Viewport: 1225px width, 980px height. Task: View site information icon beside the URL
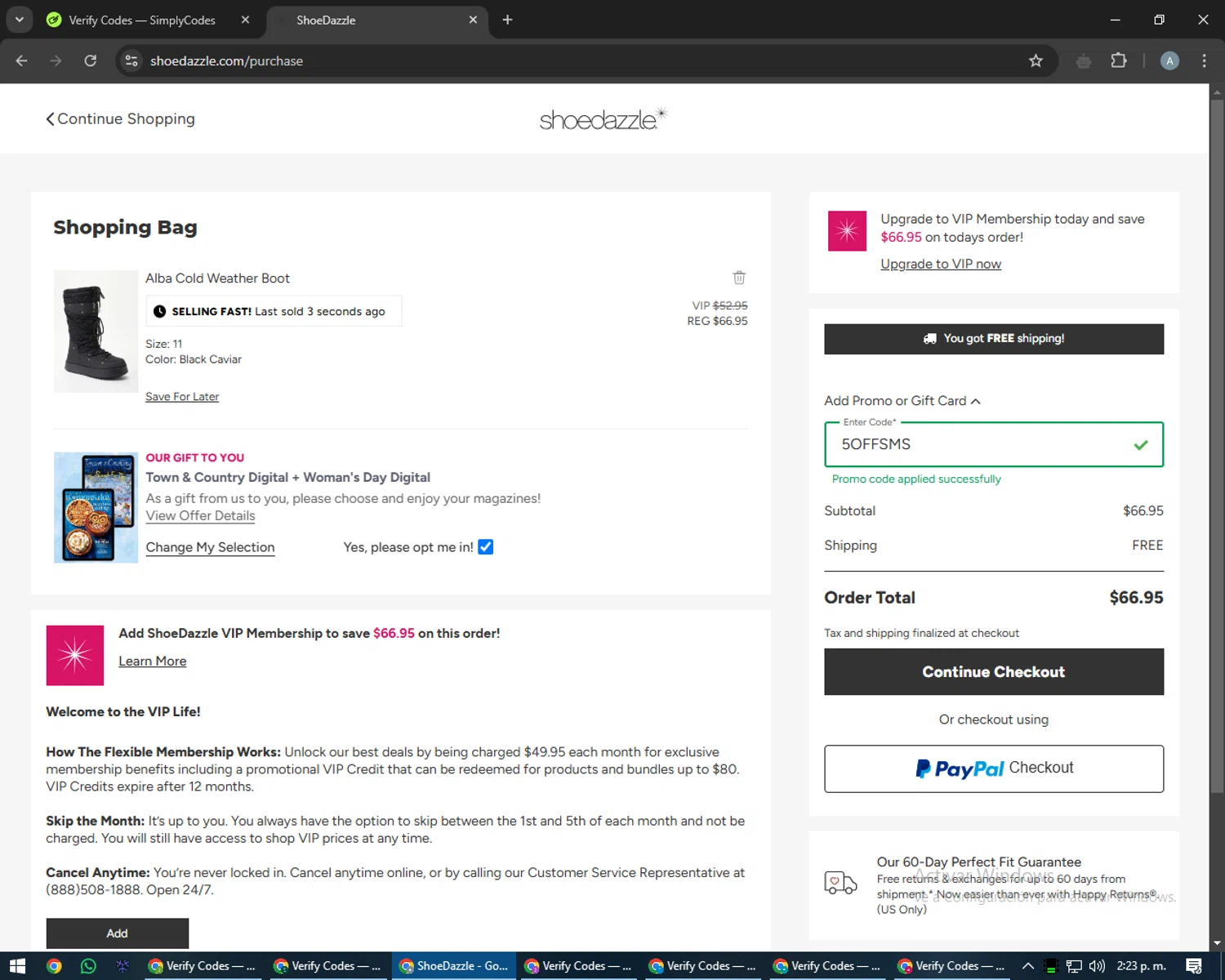click(131, 60)
